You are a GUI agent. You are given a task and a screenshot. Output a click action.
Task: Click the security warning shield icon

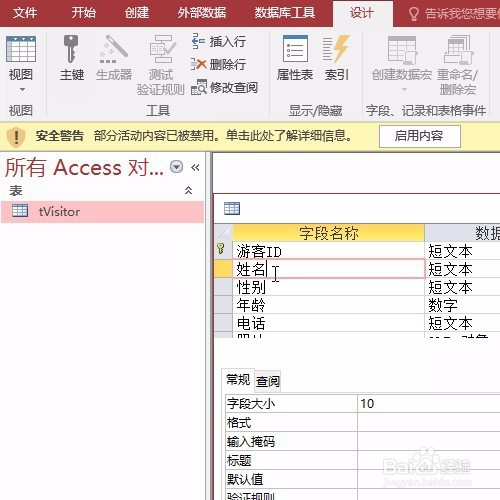click(16, 137)
